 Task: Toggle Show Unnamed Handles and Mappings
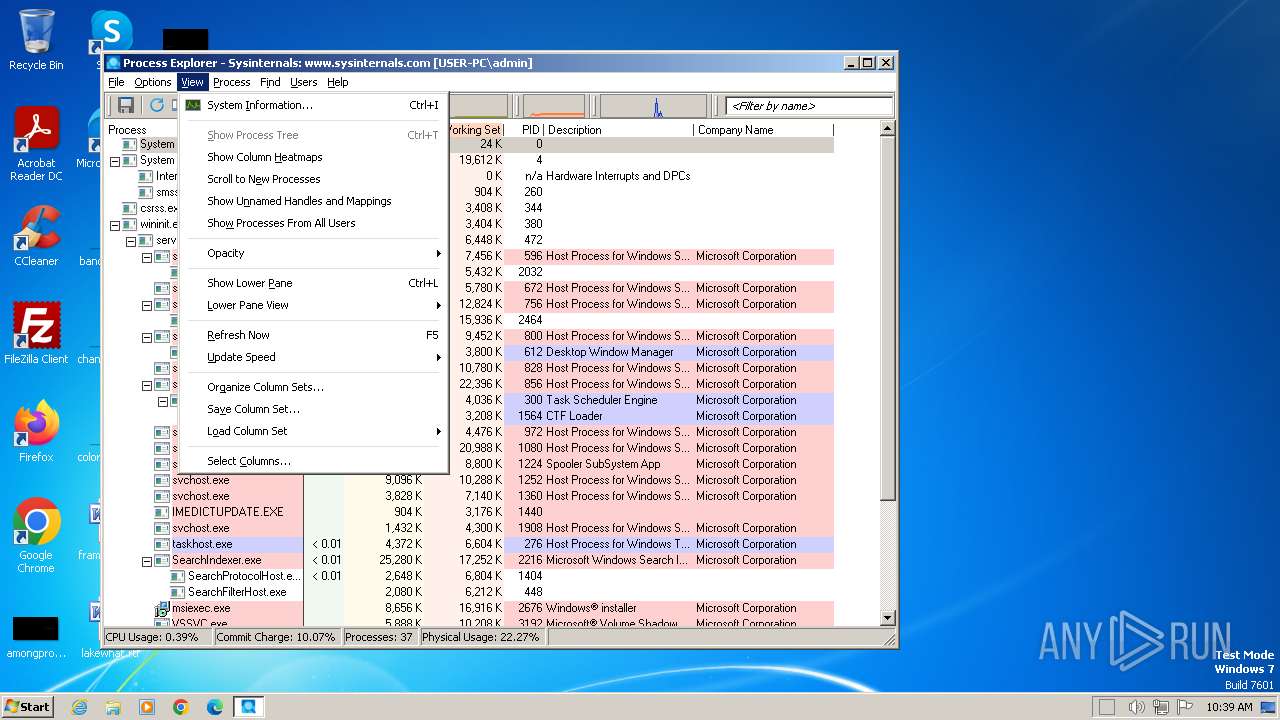(313, 201)
